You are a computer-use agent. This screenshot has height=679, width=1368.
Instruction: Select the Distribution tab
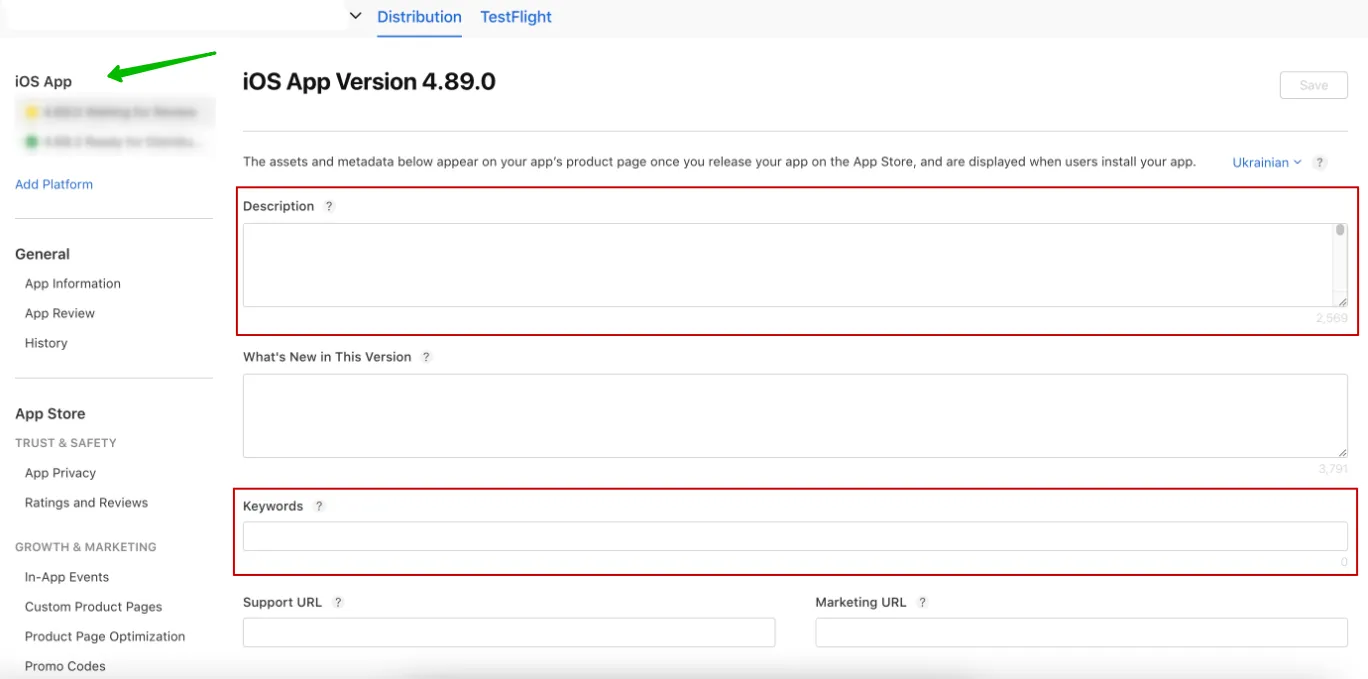(x=419, y=17)
